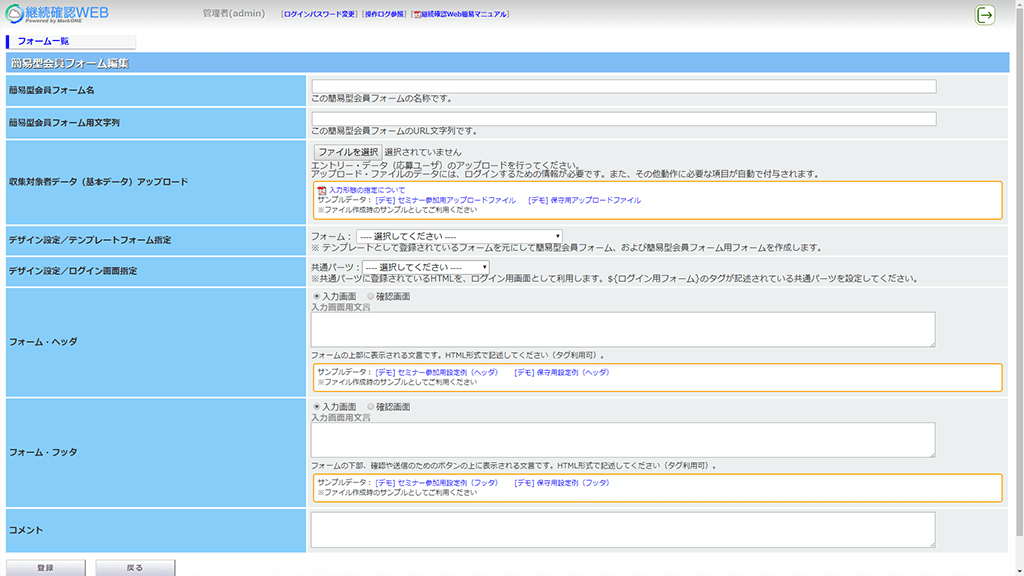1024x576 pixels.
Task: Click the ファイルを選択 button
Action: (x=347, y=152)
